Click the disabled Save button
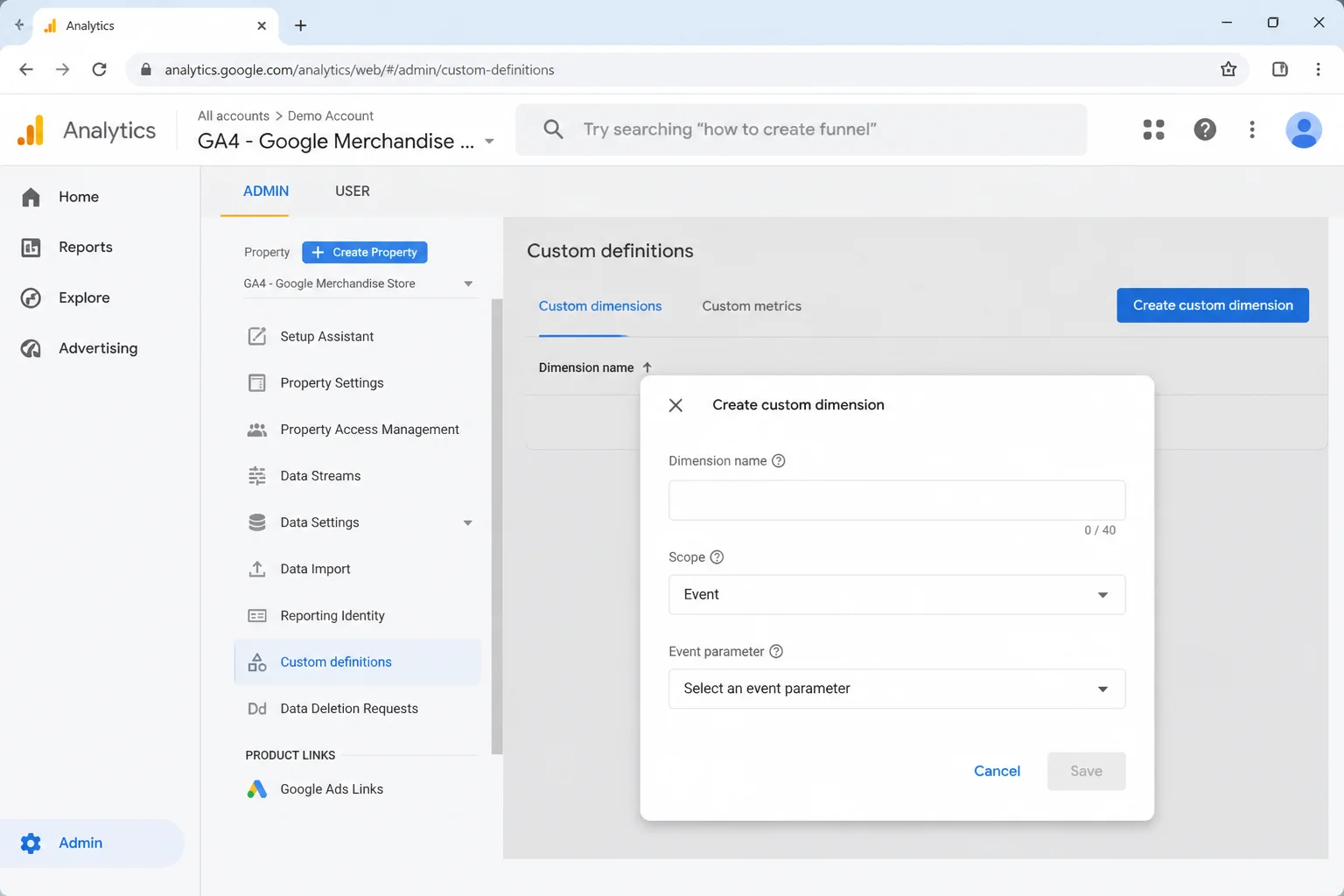The width and height of the screenshot is (1344, 896). (1086, 772)
